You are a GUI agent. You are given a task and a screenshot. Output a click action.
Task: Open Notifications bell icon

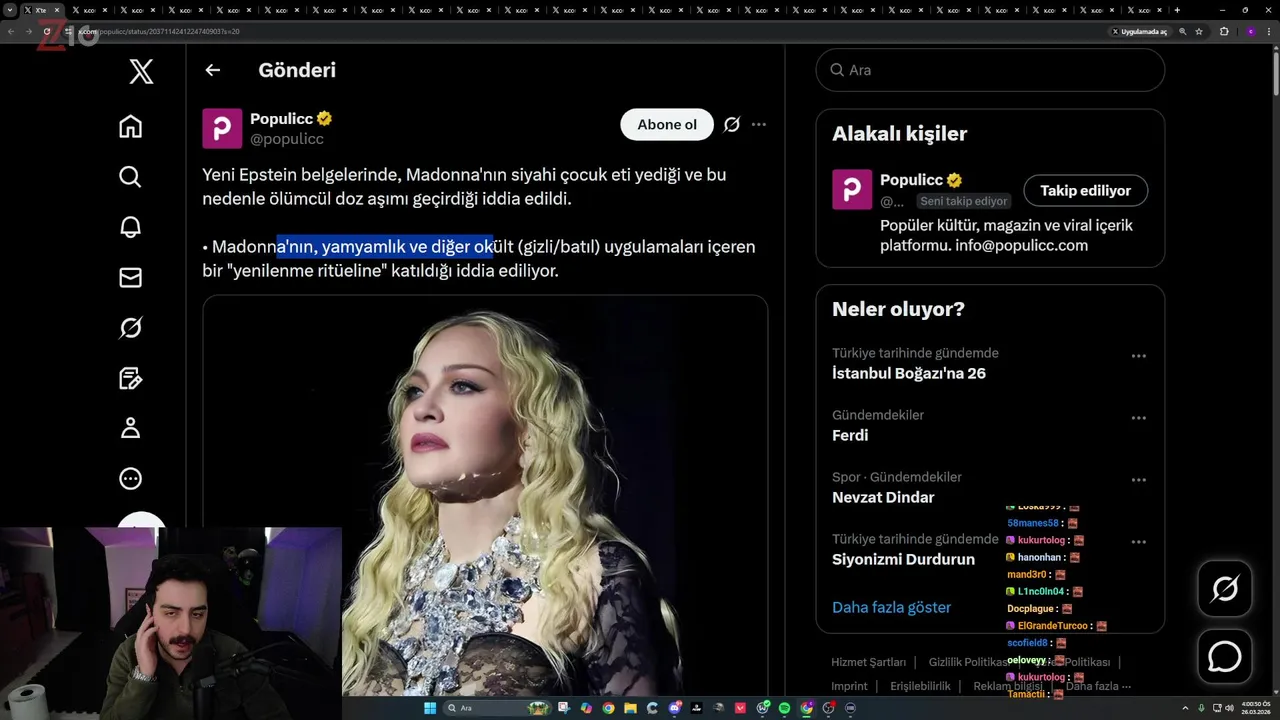(x=130, y=227)
